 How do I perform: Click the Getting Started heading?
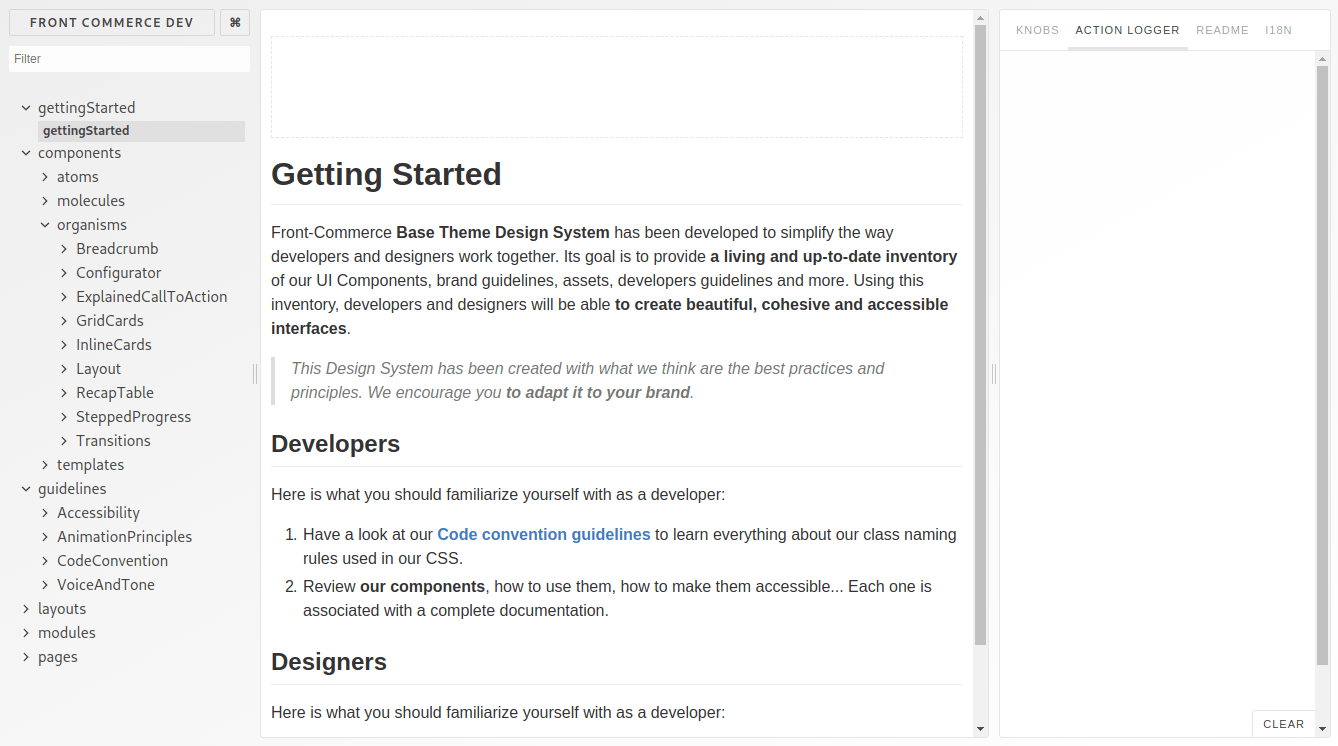[x=386, y=174]
